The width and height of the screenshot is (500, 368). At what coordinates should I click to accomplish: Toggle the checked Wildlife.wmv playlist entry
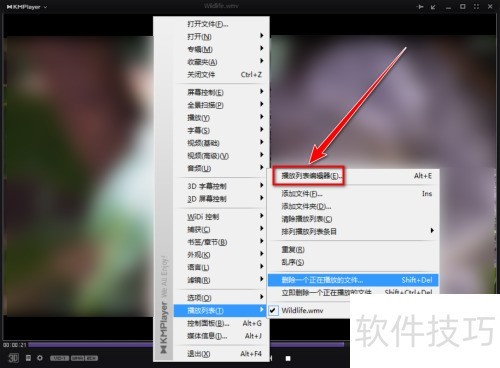pyautogui.click(x=308, y=311)
